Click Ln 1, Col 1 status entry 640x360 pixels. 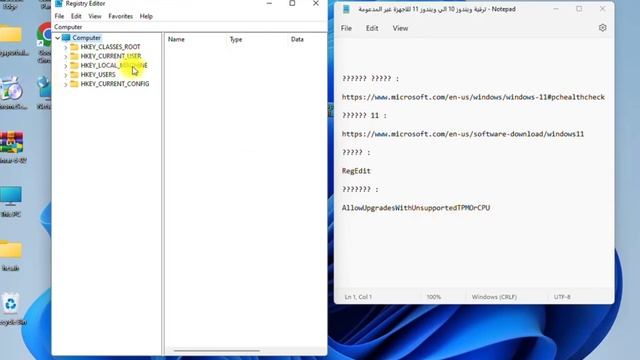point(358,297)
